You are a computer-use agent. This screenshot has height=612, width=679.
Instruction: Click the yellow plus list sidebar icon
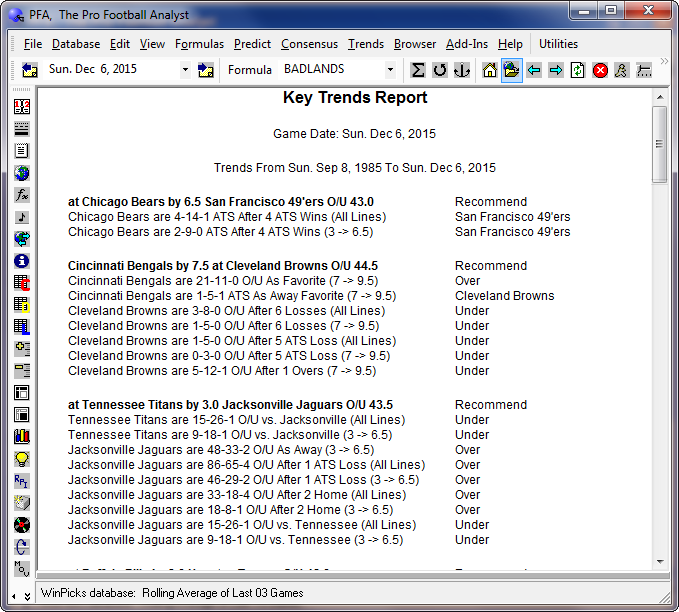point(22,349)
